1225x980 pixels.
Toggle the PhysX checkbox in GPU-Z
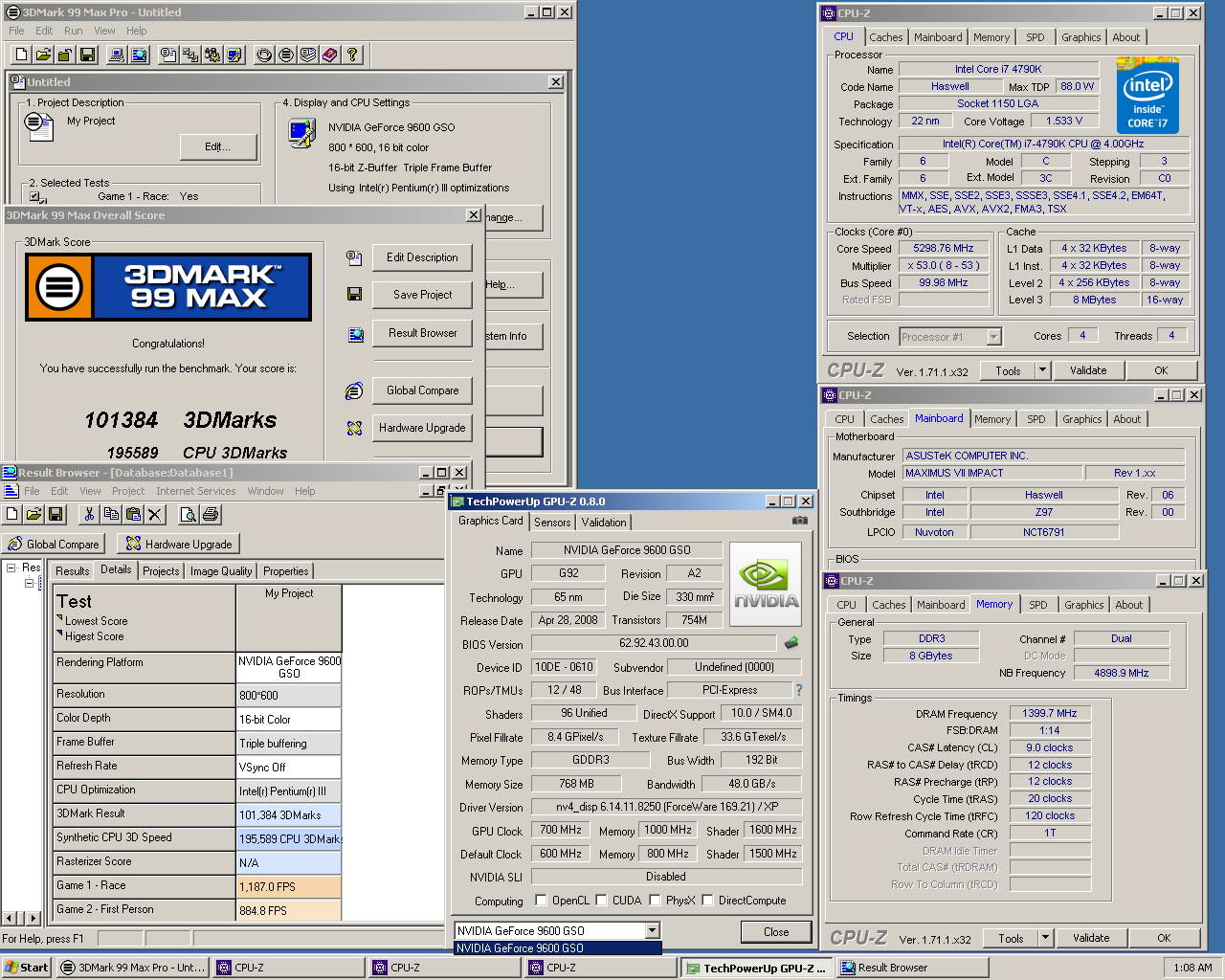click(655, 901)
